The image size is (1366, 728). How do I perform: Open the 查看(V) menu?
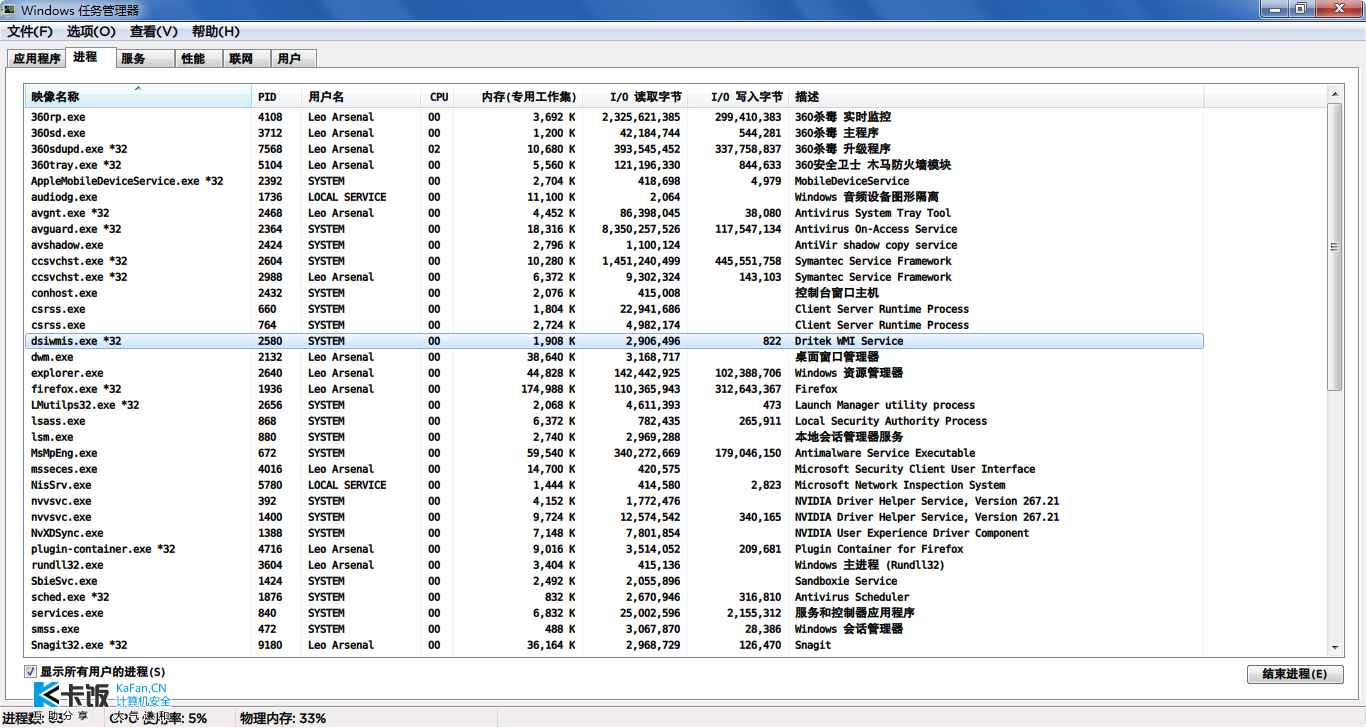click(x=154, y=32)
